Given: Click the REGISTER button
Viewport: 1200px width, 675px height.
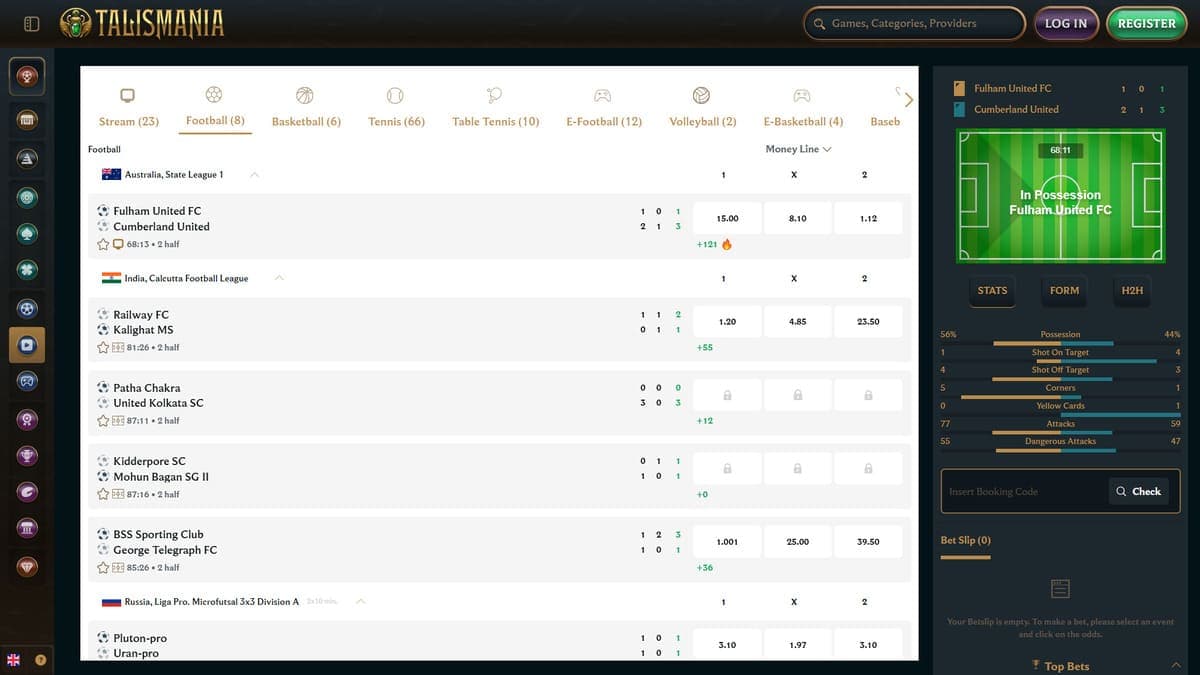Looking at the screenshot, I should click(1146, 23).
